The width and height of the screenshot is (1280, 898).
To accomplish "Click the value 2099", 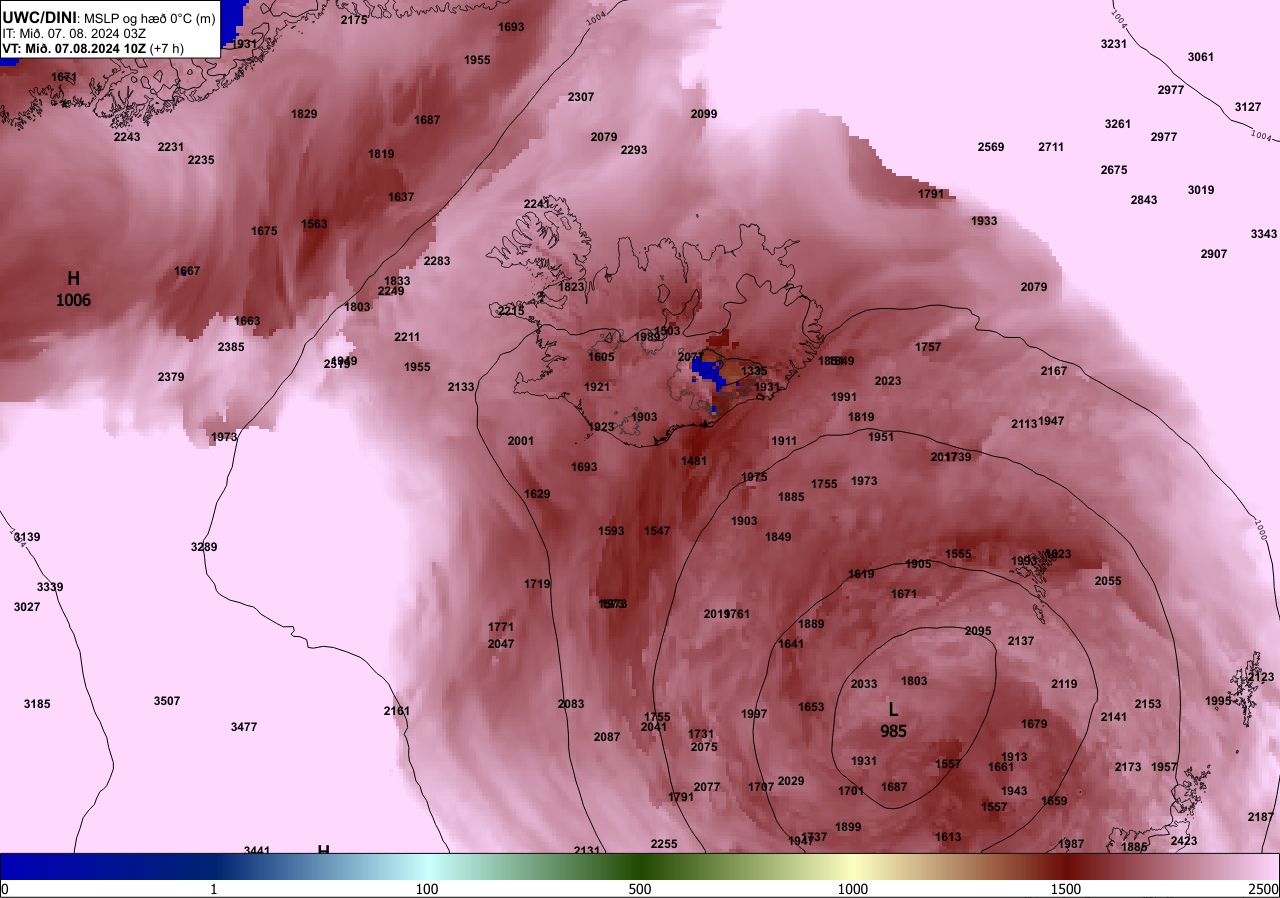I will coord(704,114).
